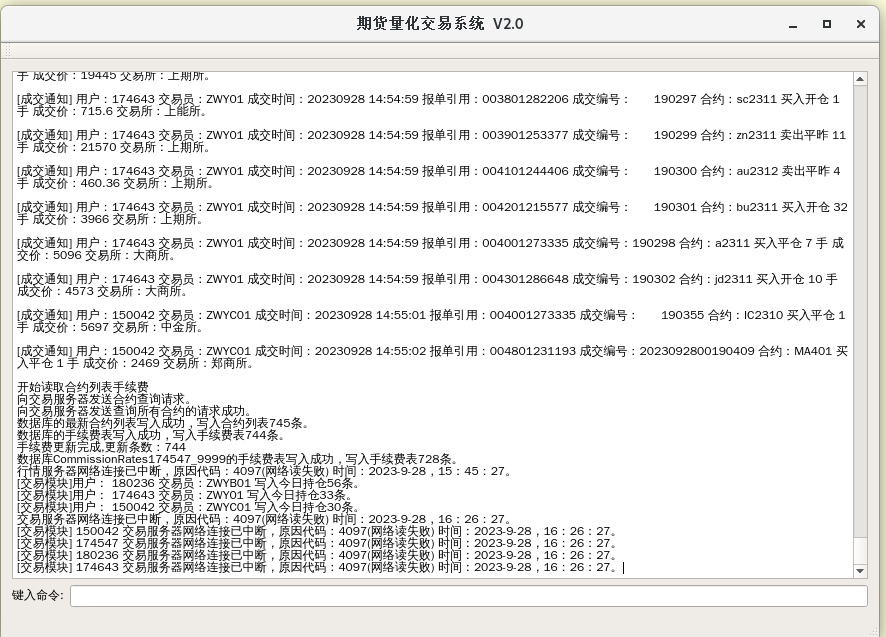Click the log scrollbar down arrow
886x637 pixels.
click(x=860, y=571)
